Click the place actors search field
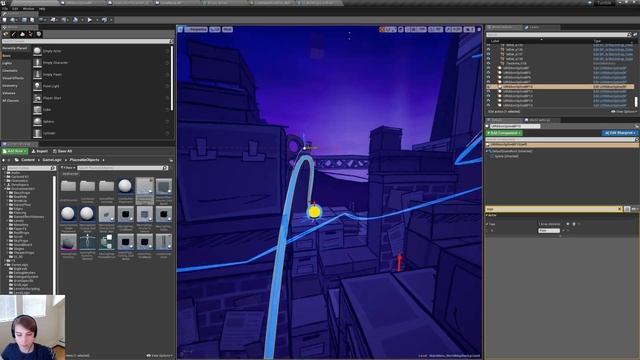Viewport: 640px width, 360px height. (87, 41)
